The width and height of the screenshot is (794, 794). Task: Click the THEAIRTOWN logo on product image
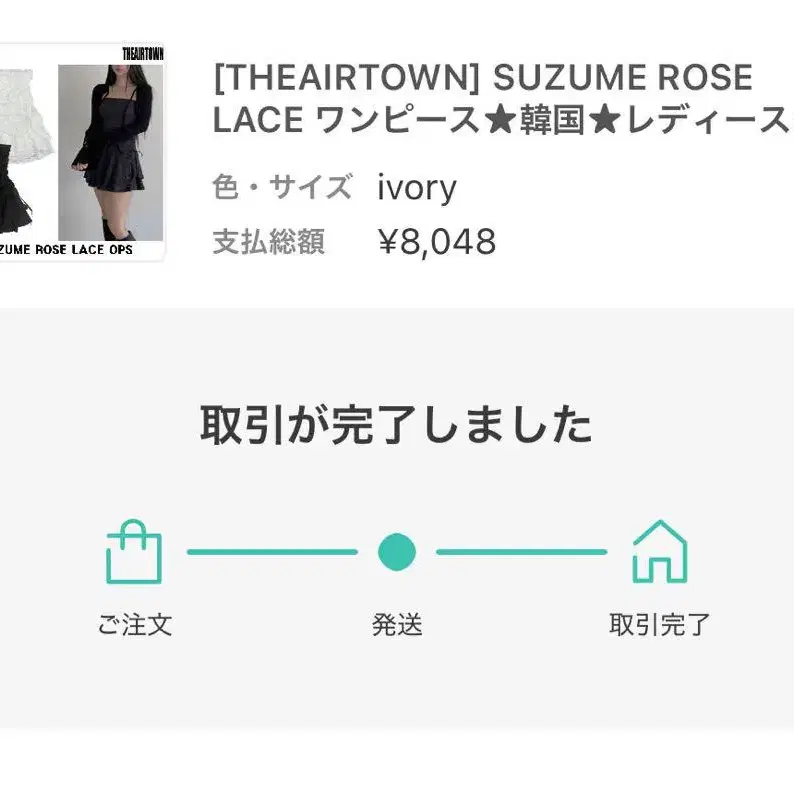pyautogui.click(x=142, y=53)
